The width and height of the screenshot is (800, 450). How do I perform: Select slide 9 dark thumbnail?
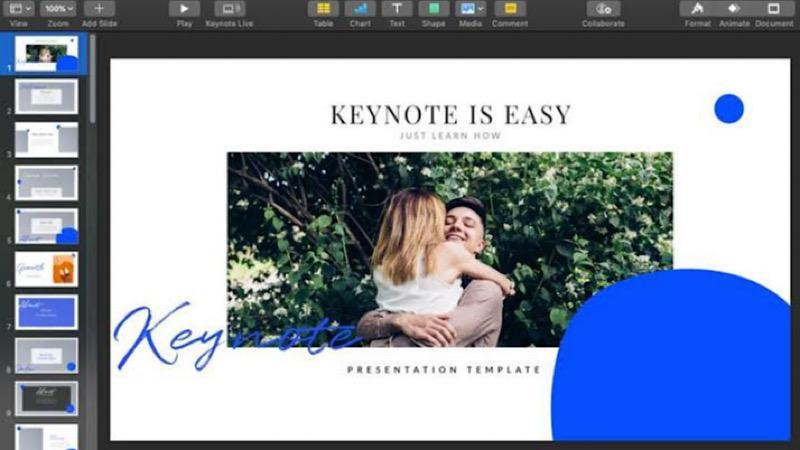[46, 398]
